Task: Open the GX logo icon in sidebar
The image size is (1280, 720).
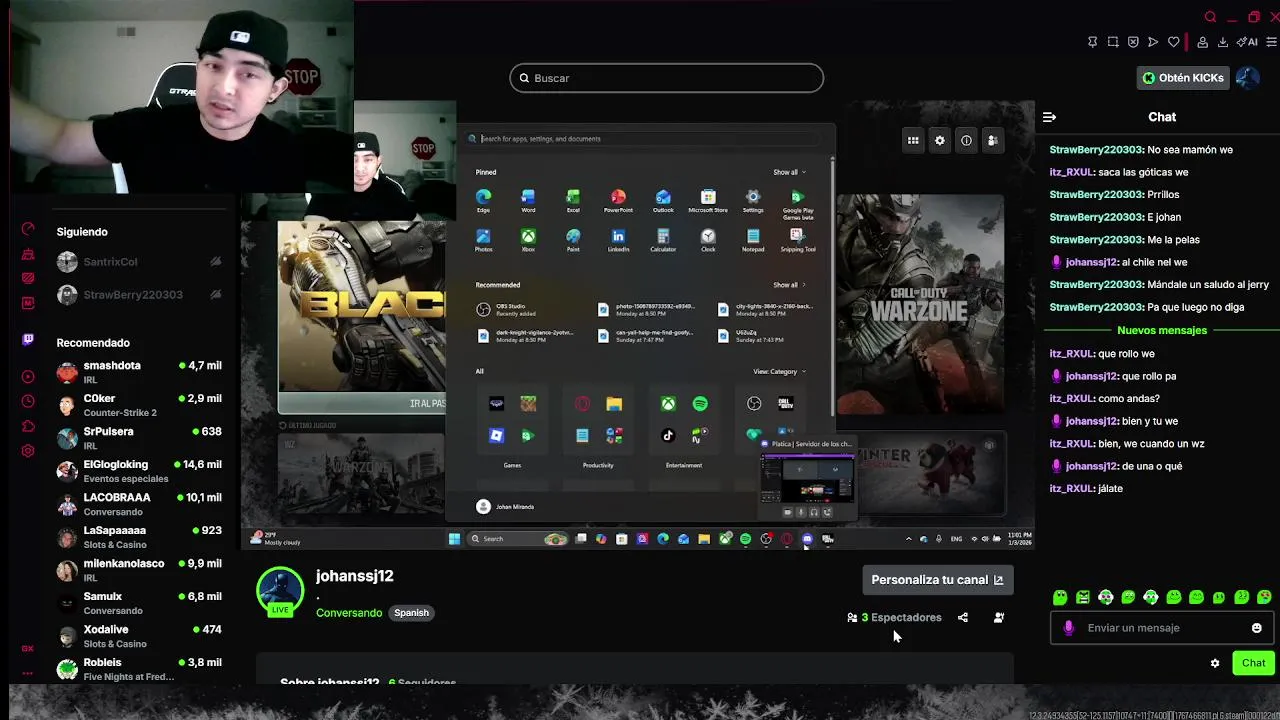Action: tap(28, 648)
